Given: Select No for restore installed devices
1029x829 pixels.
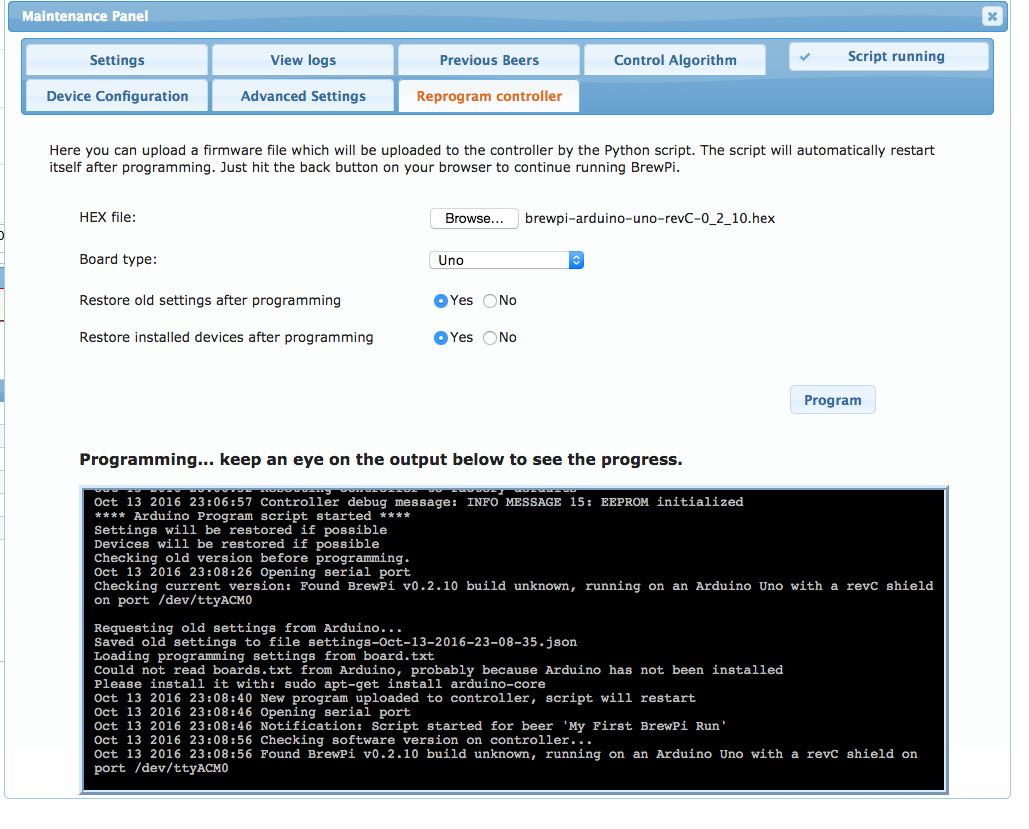Looking at the screenshot, I should pos(490,337).
